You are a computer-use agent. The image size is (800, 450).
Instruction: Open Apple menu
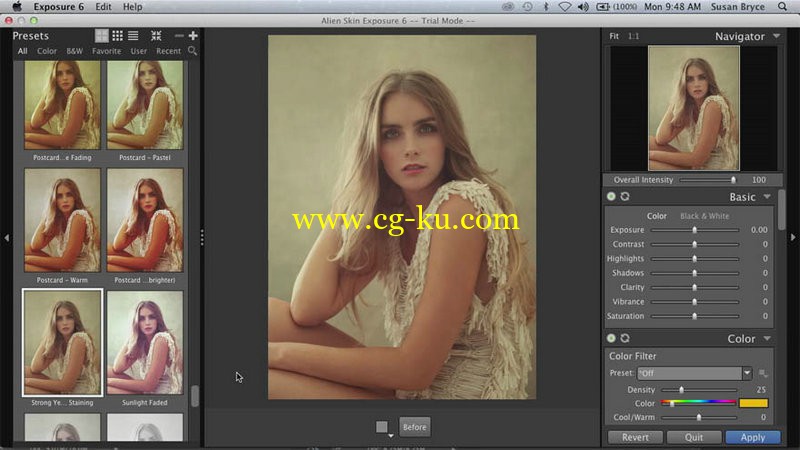click(17, 7)
